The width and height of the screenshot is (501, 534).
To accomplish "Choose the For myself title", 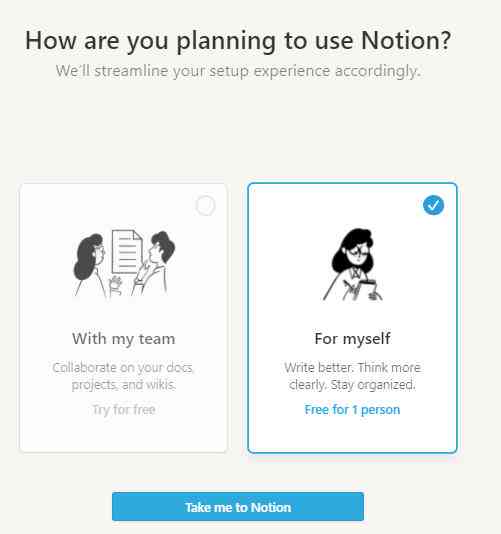I will 353,339.
